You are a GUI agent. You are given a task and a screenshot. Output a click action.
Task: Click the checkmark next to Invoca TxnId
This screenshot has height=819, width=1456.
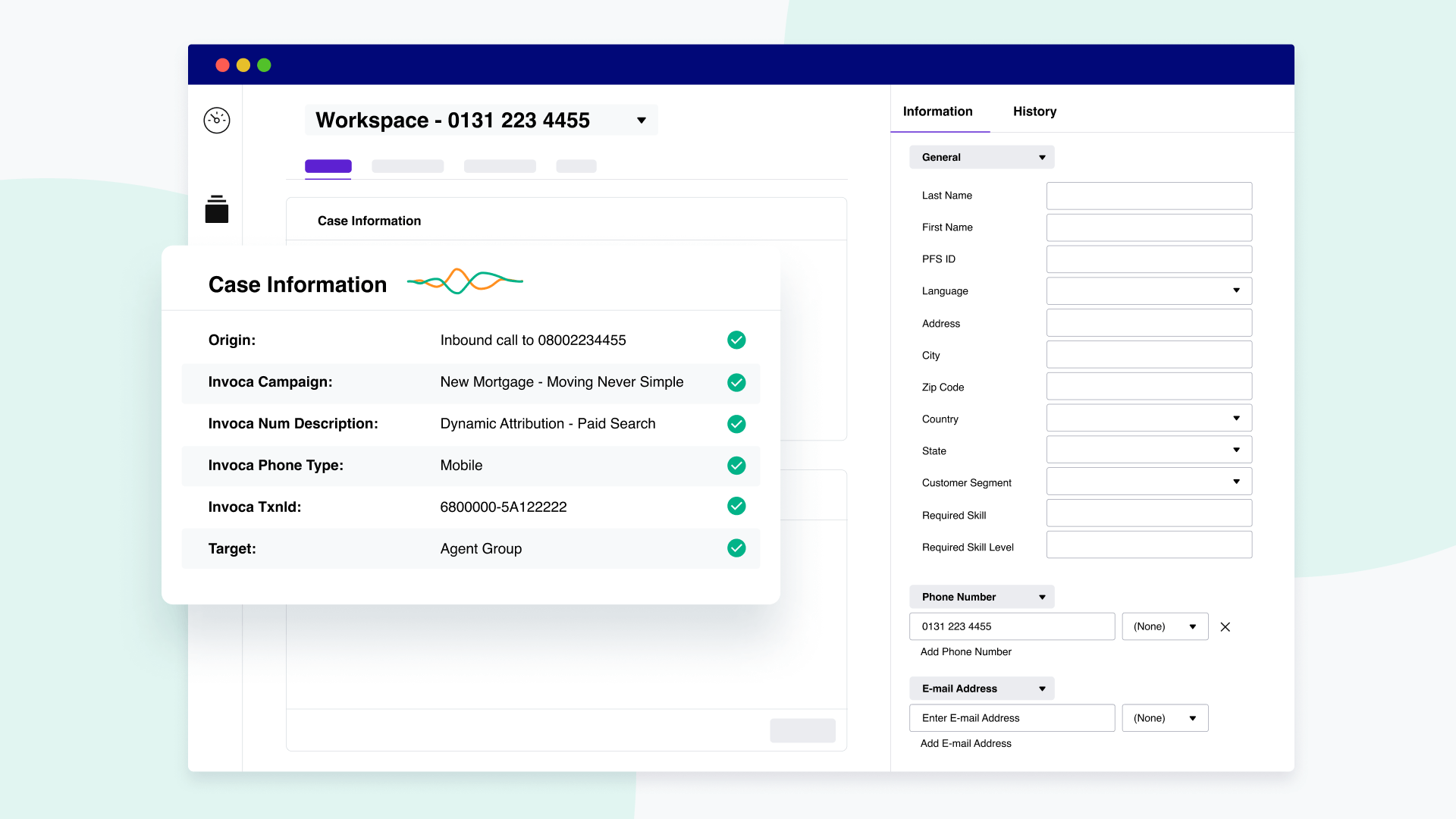point(736,506)
